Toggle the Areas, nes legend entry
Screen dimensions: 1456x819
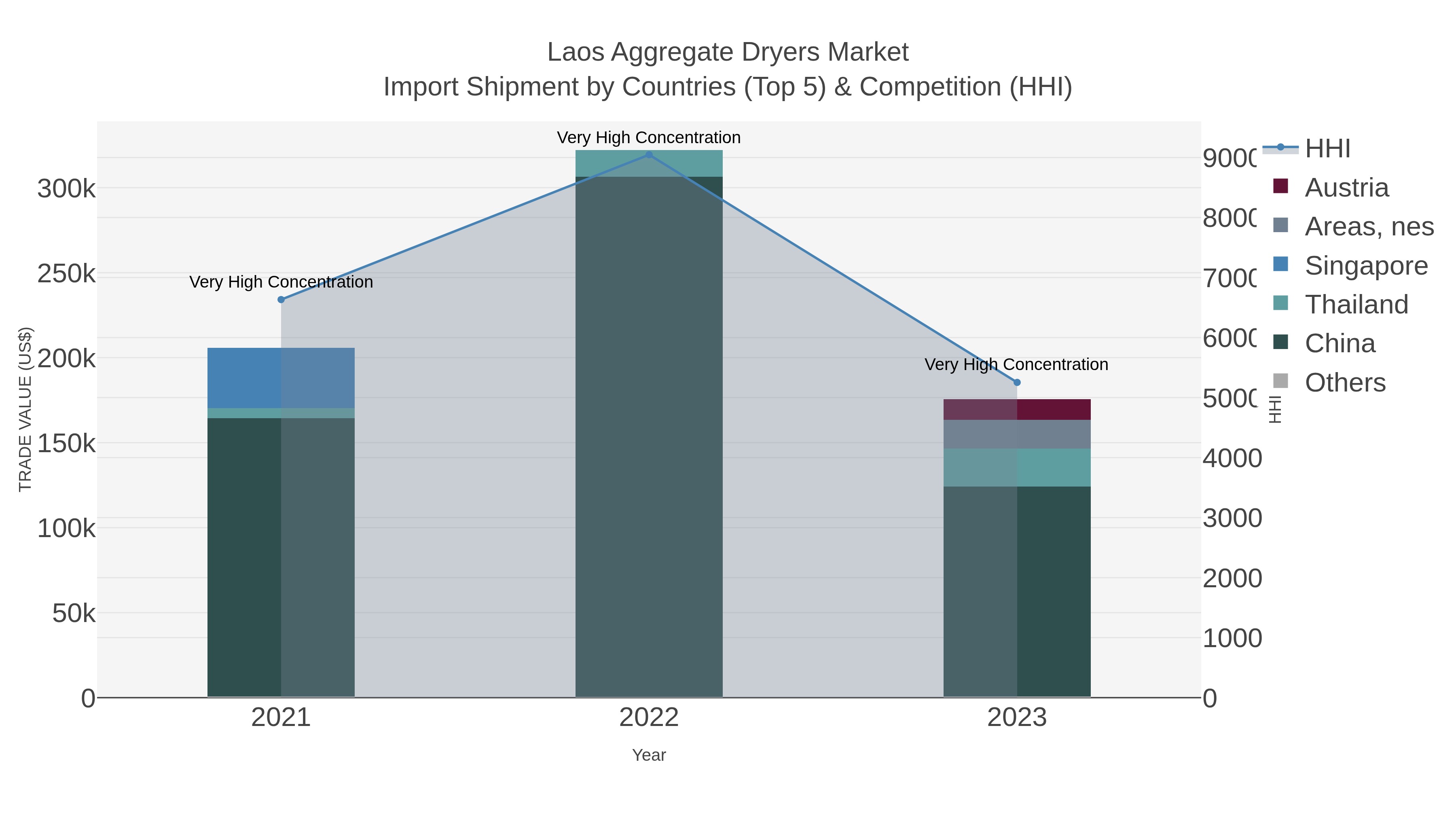pyautogui.click(x=1353, y=226)
